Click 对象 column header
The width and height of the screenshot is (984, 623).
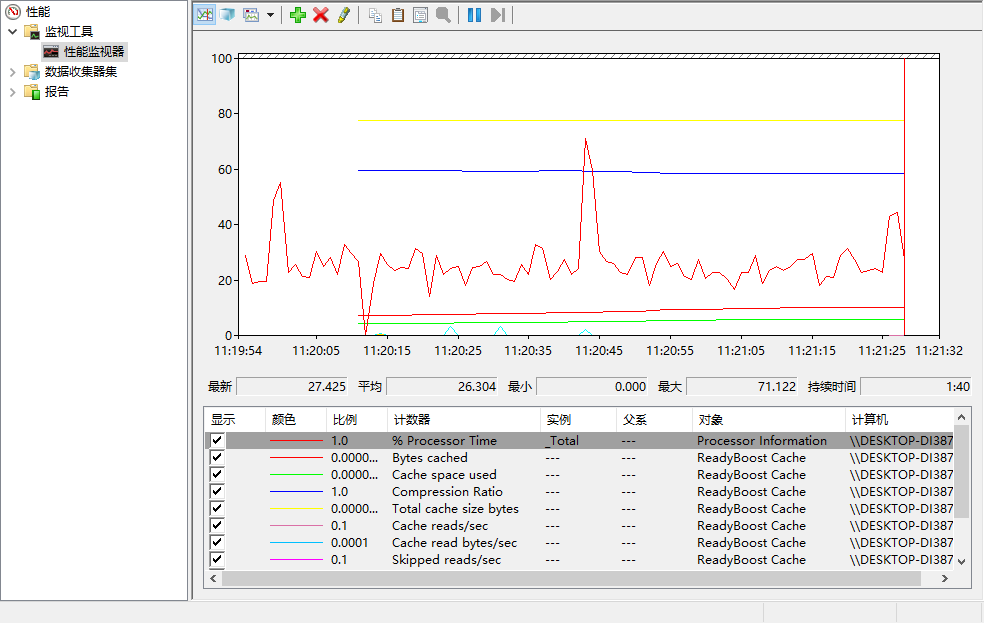pos(769,419)
